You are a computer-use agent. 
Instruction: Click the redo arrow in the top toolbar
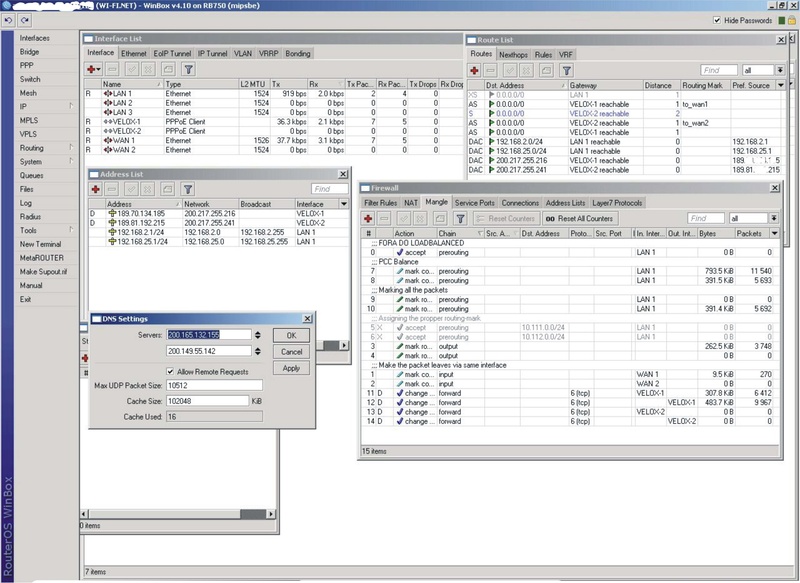(25, 20)
